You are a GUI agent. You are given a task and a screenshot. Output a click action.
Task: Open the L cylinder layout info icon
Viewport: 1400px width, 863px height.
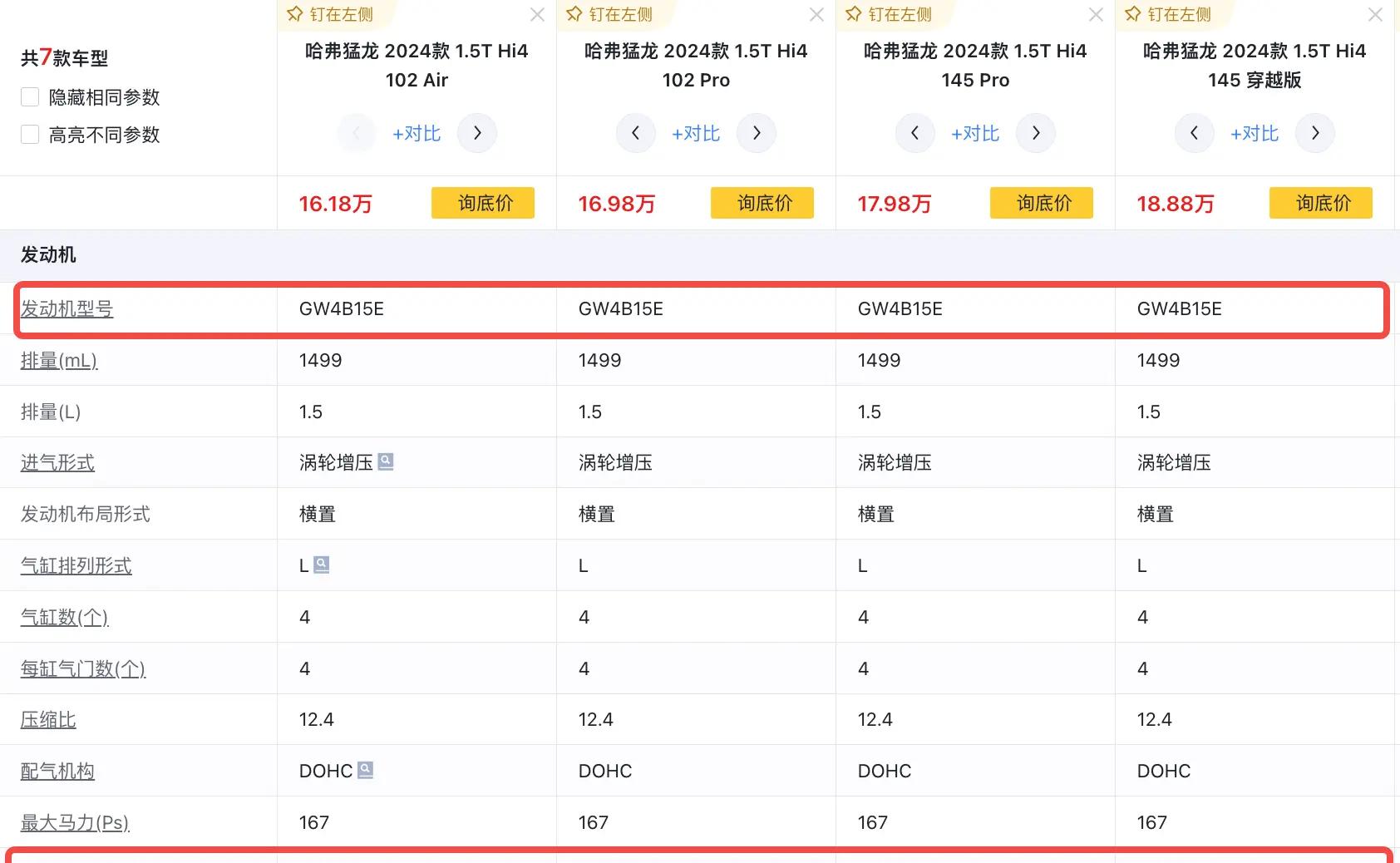[322, 565]
